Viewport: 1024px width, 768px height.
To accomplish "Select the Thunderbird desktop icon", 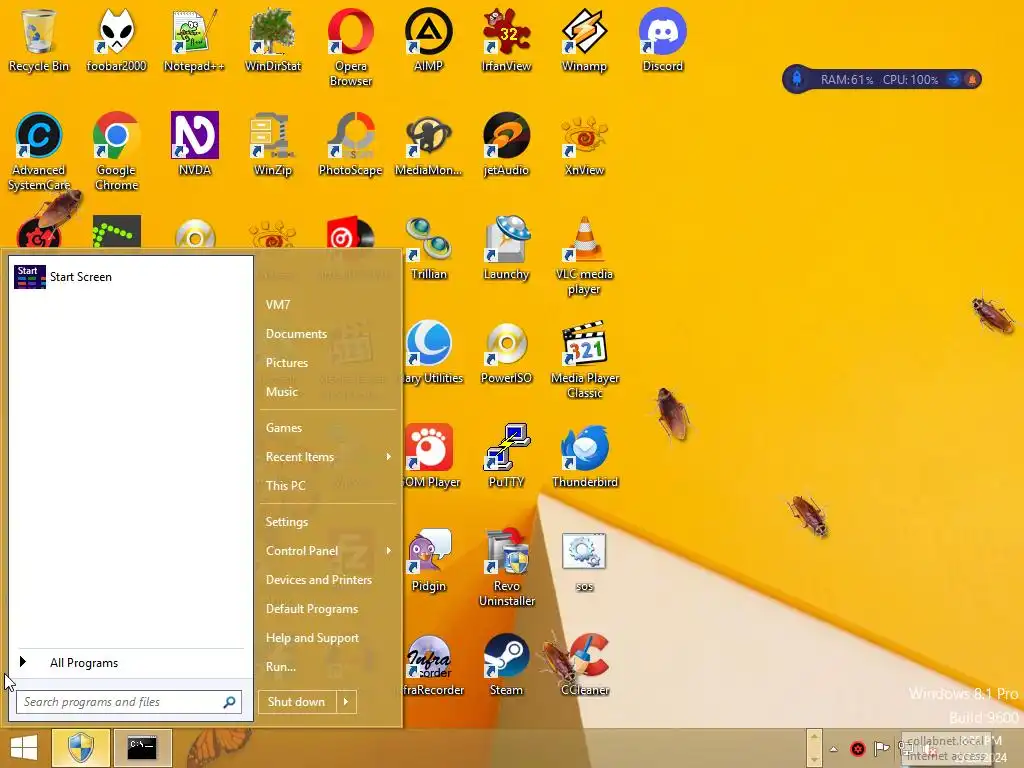I will pos(584,456).
